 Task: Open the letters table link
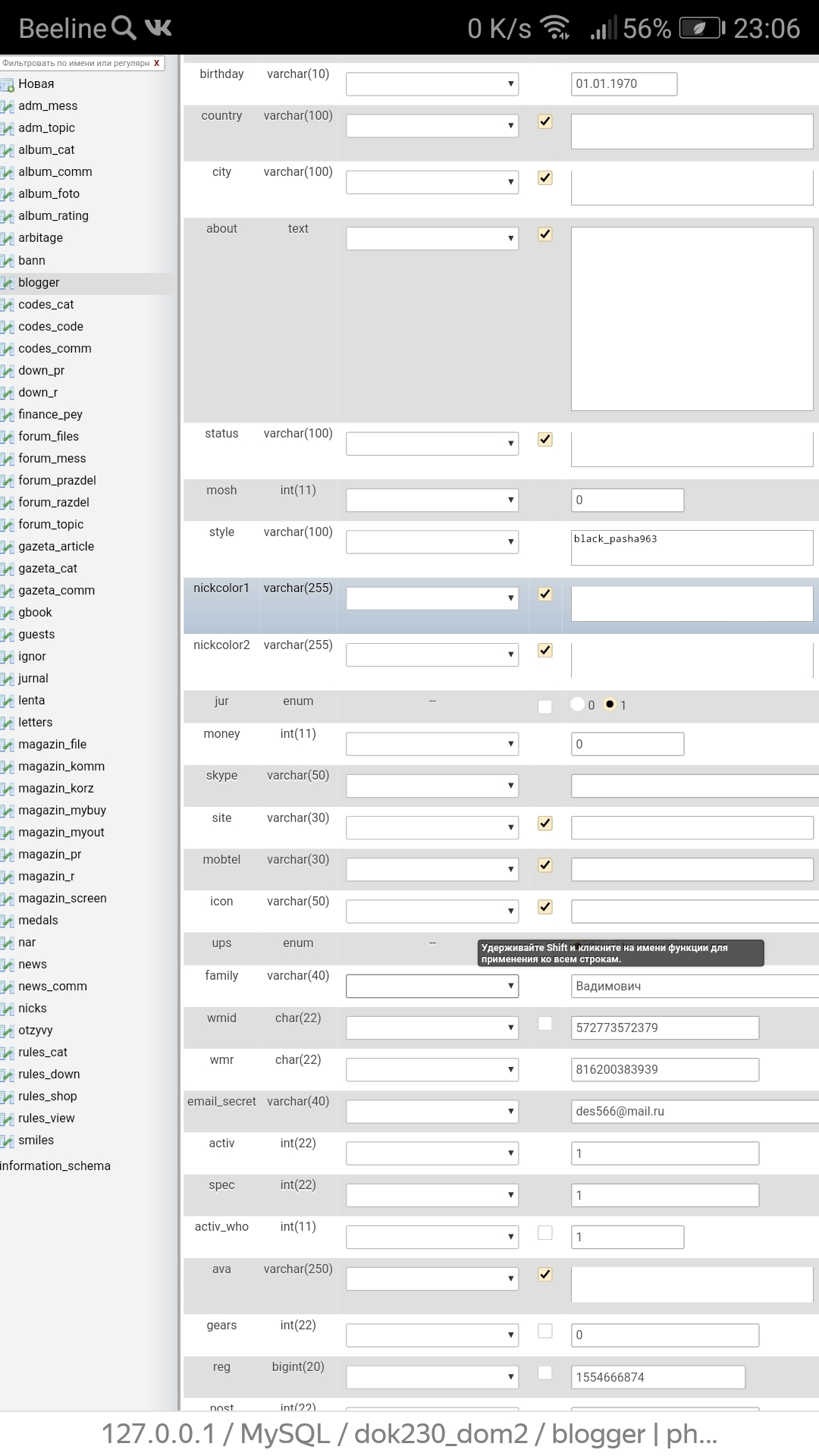(36, 723)
